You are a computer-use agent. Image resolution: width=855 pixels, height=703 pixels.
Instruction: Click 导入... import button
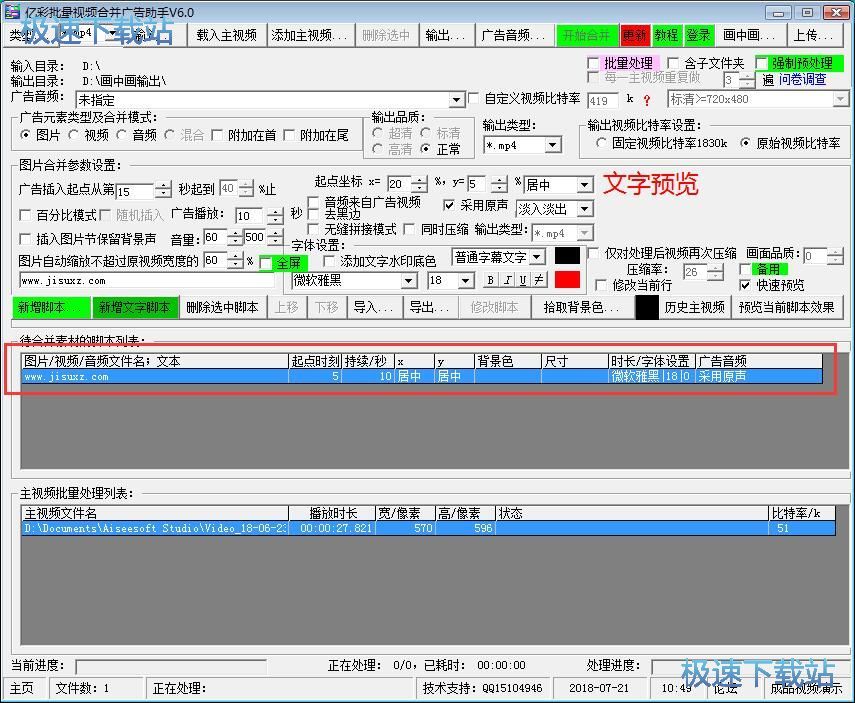(374, 307)
